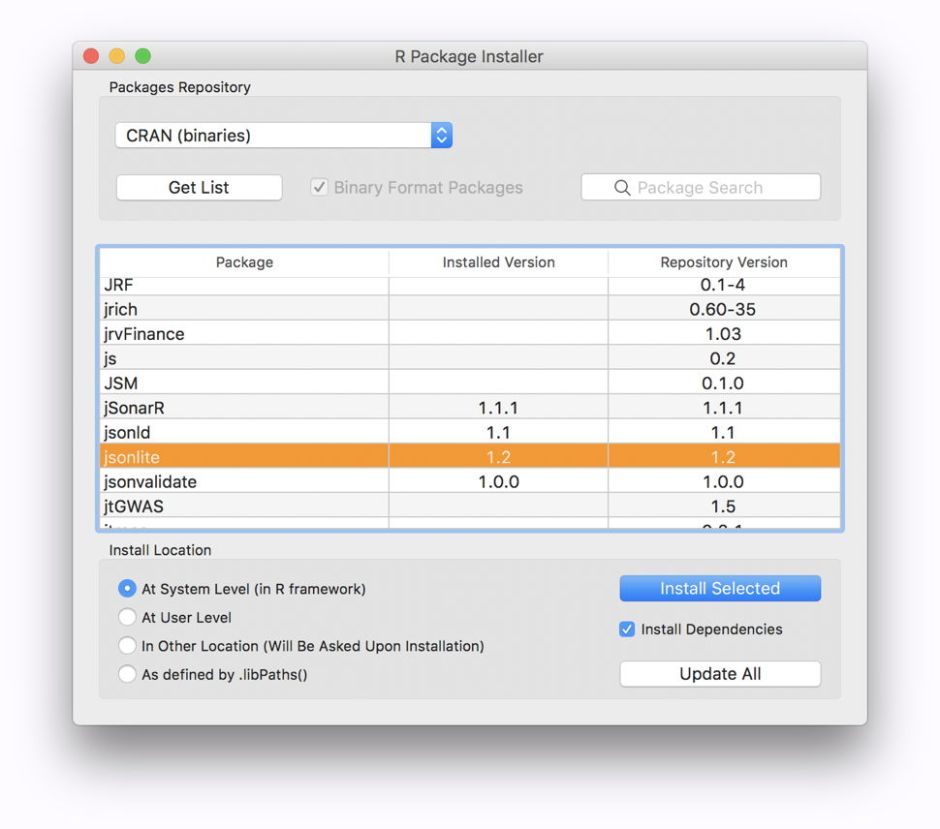Choose As defined by .libPaths() option
This screenshot has width=940, height=829.
[127, 674]
